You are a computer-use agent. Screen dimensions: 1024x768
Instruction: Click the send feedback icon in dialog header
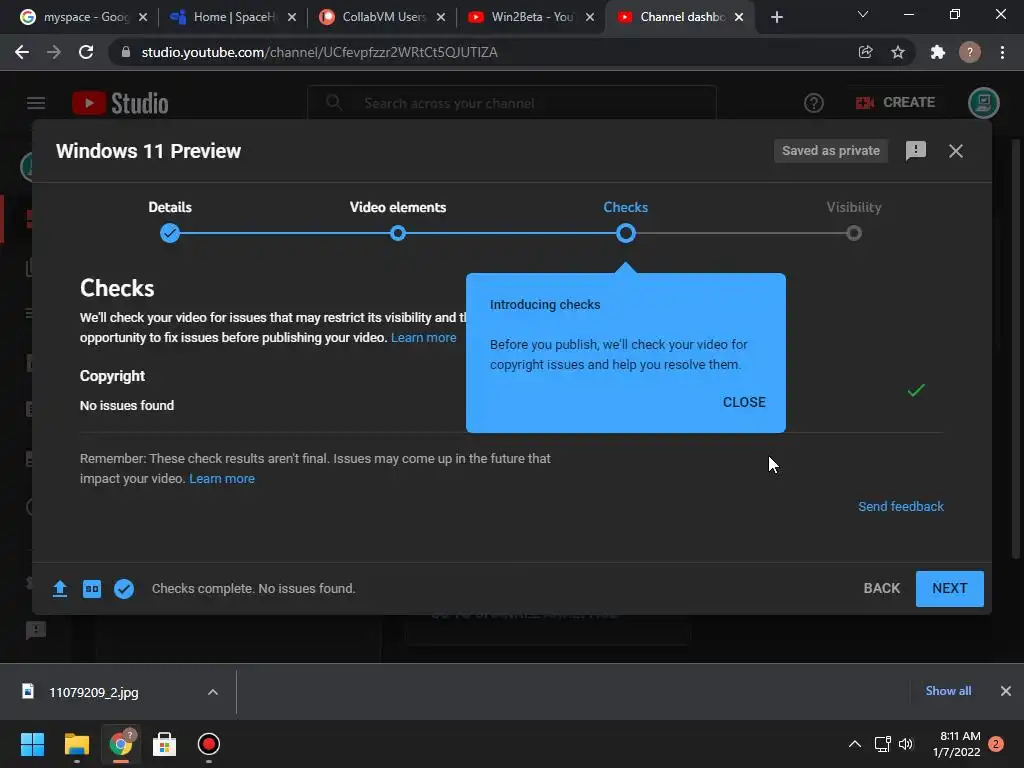(x=916, y=151)
